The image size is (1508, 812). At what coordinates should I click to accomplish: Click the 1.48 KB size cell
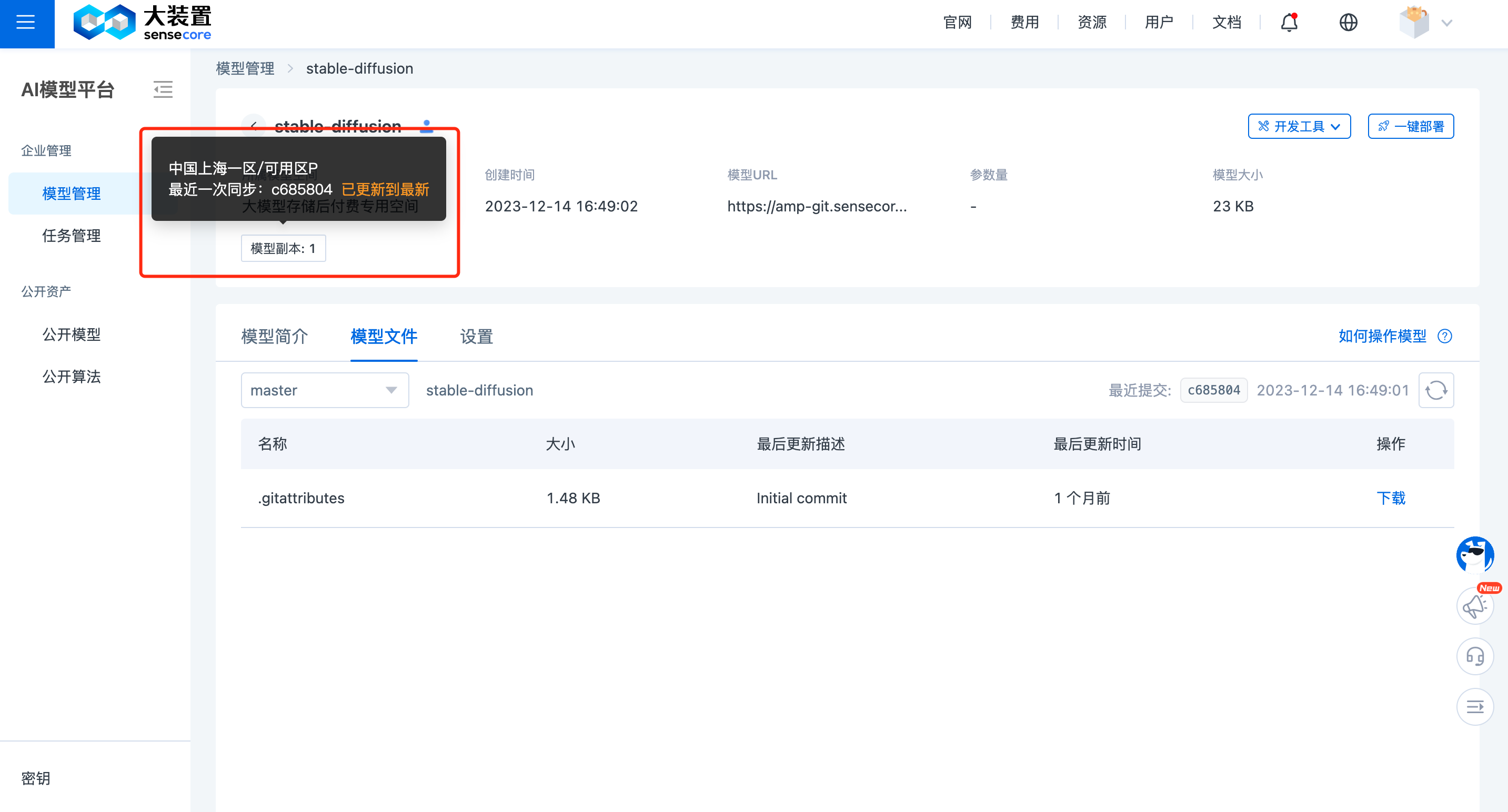573,499
